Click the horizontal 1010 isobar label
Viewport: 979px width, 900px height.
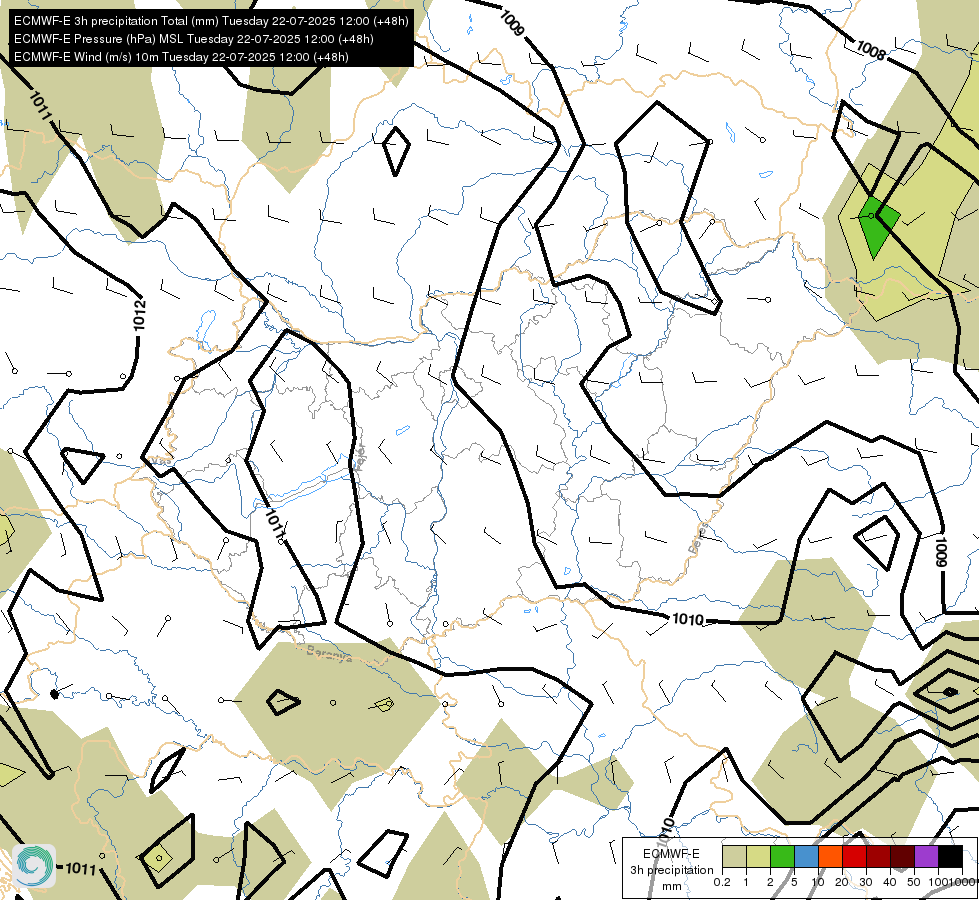point(687,619)
